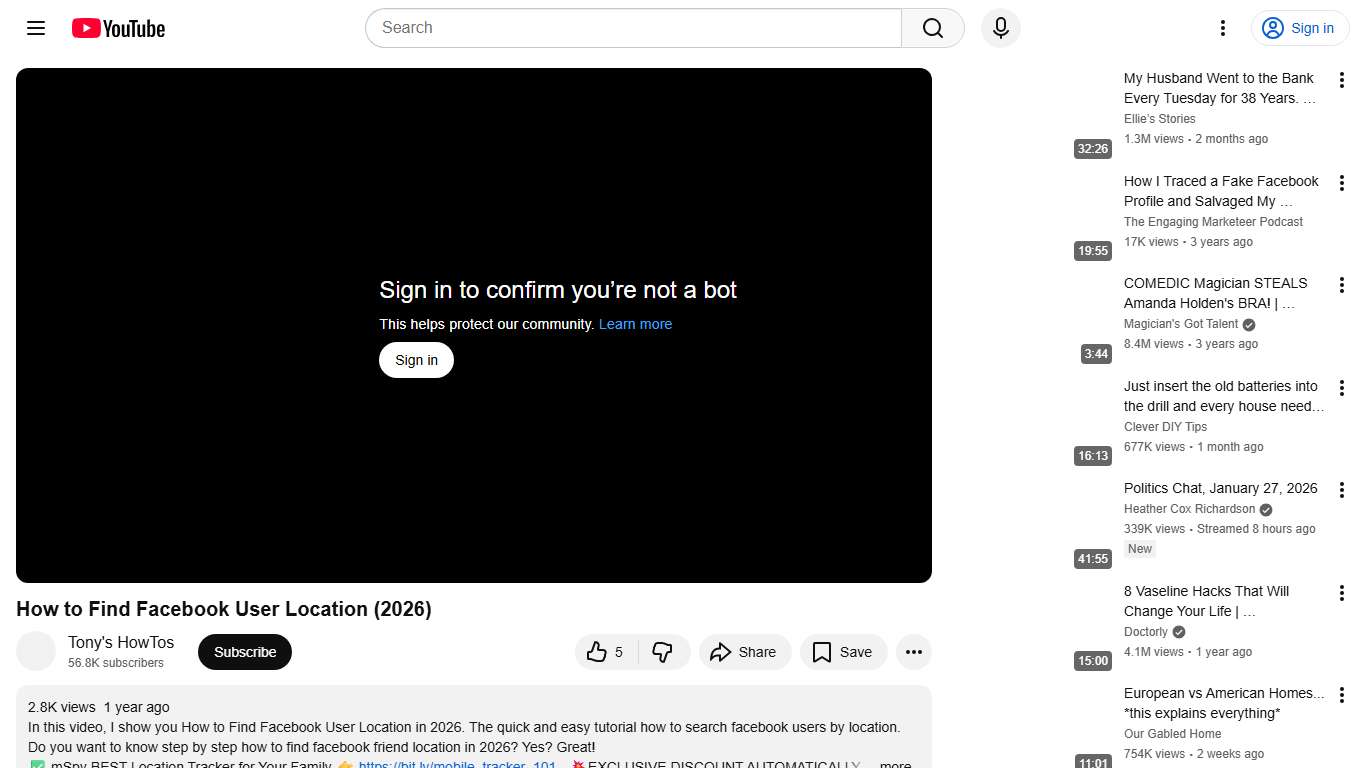
Task: Save video to a playlist
Action: (842, 652)
